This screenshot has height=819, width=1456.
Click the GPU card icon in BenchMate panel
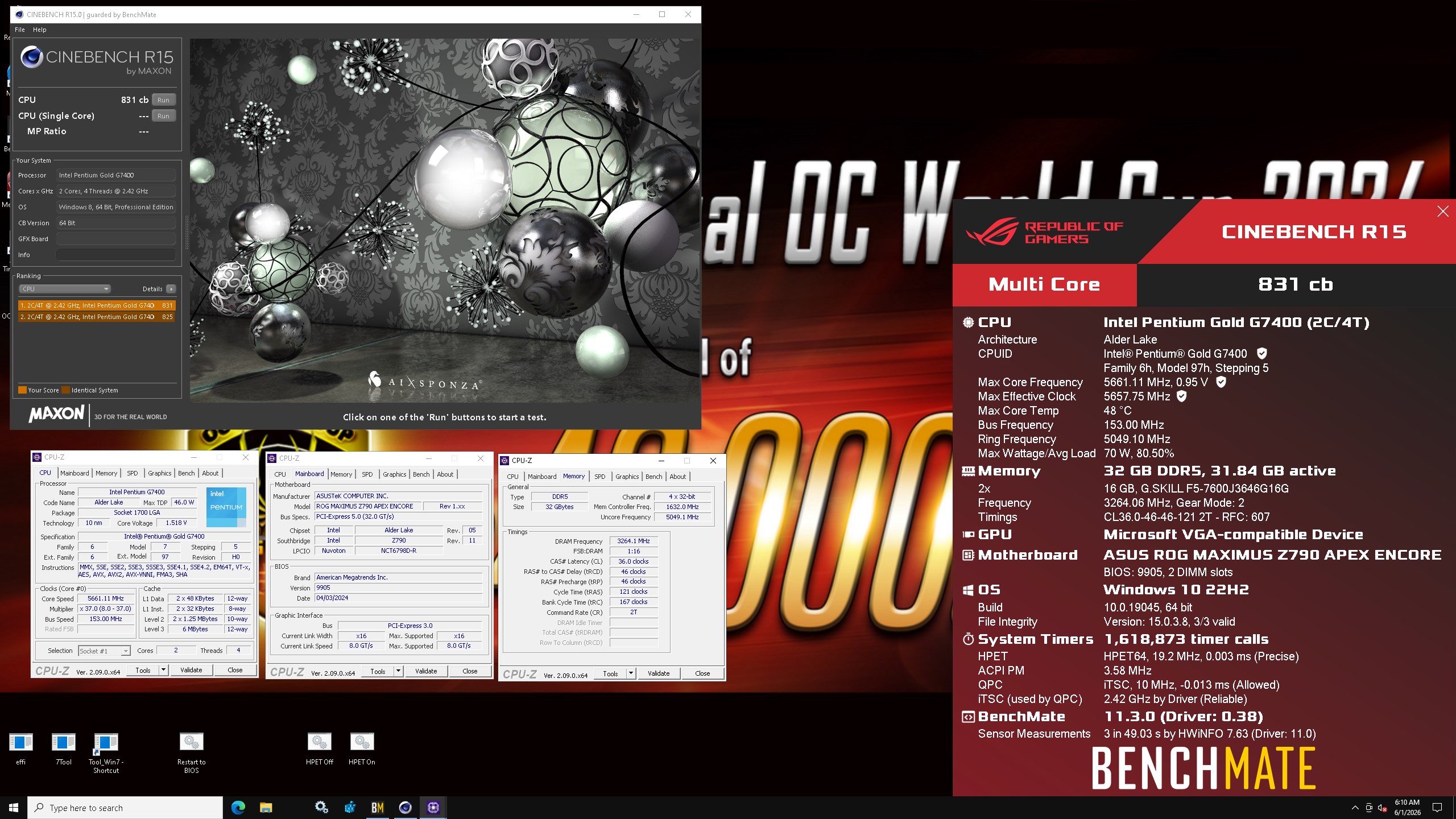pyautogui.click(x=968, y=535)
